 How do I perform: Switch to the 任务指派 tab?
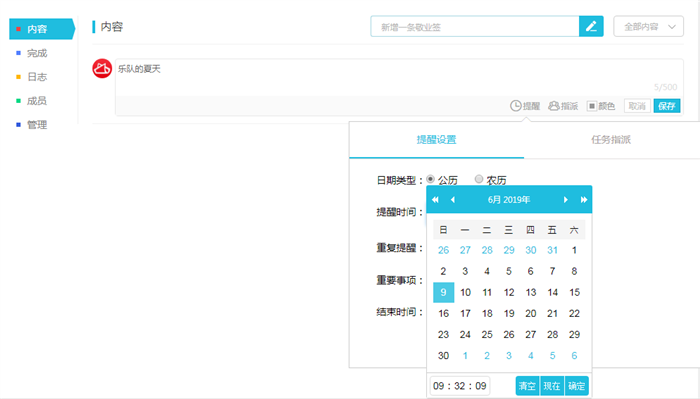(x=611, y=140)
